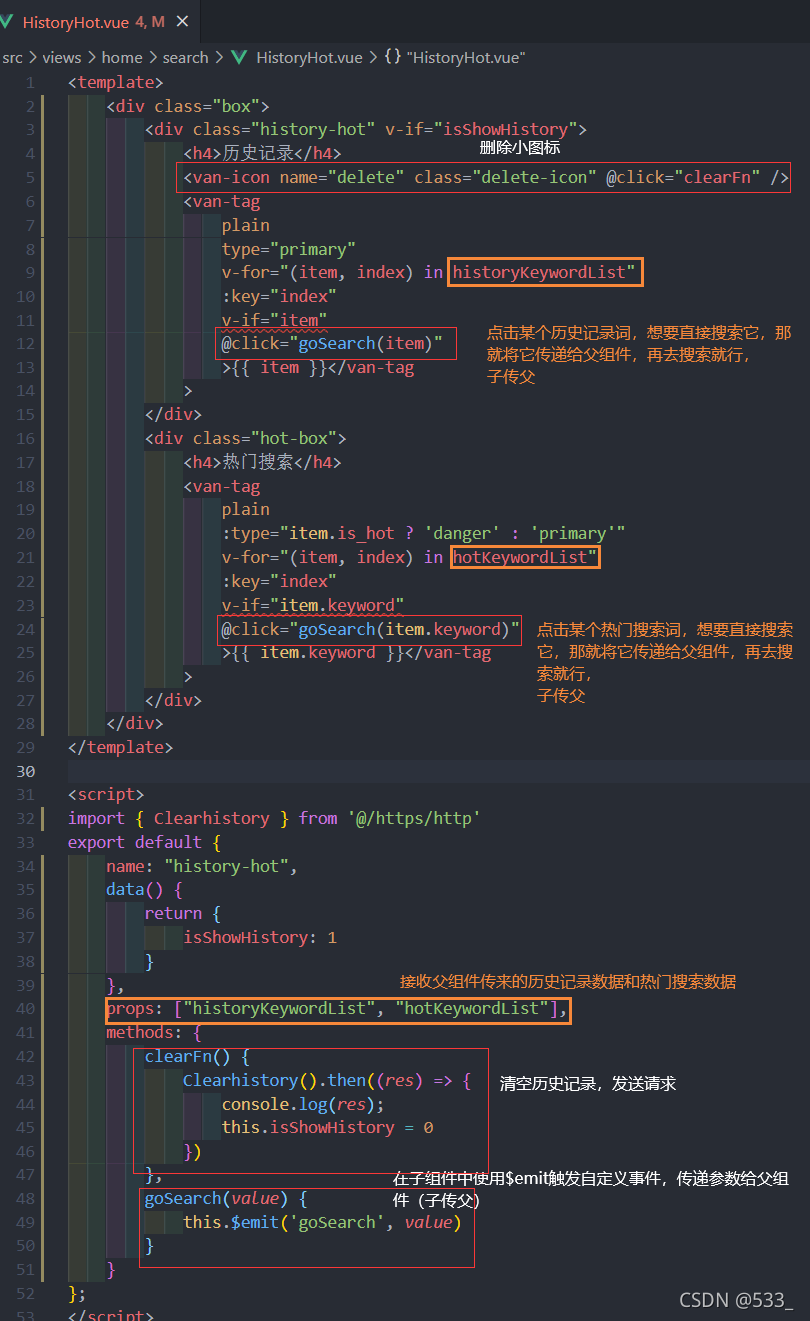Image resolution: width=810 pixels, height=1321 pixels.
Task: Click the '@/https/http' import path
Action: [414, 819]
